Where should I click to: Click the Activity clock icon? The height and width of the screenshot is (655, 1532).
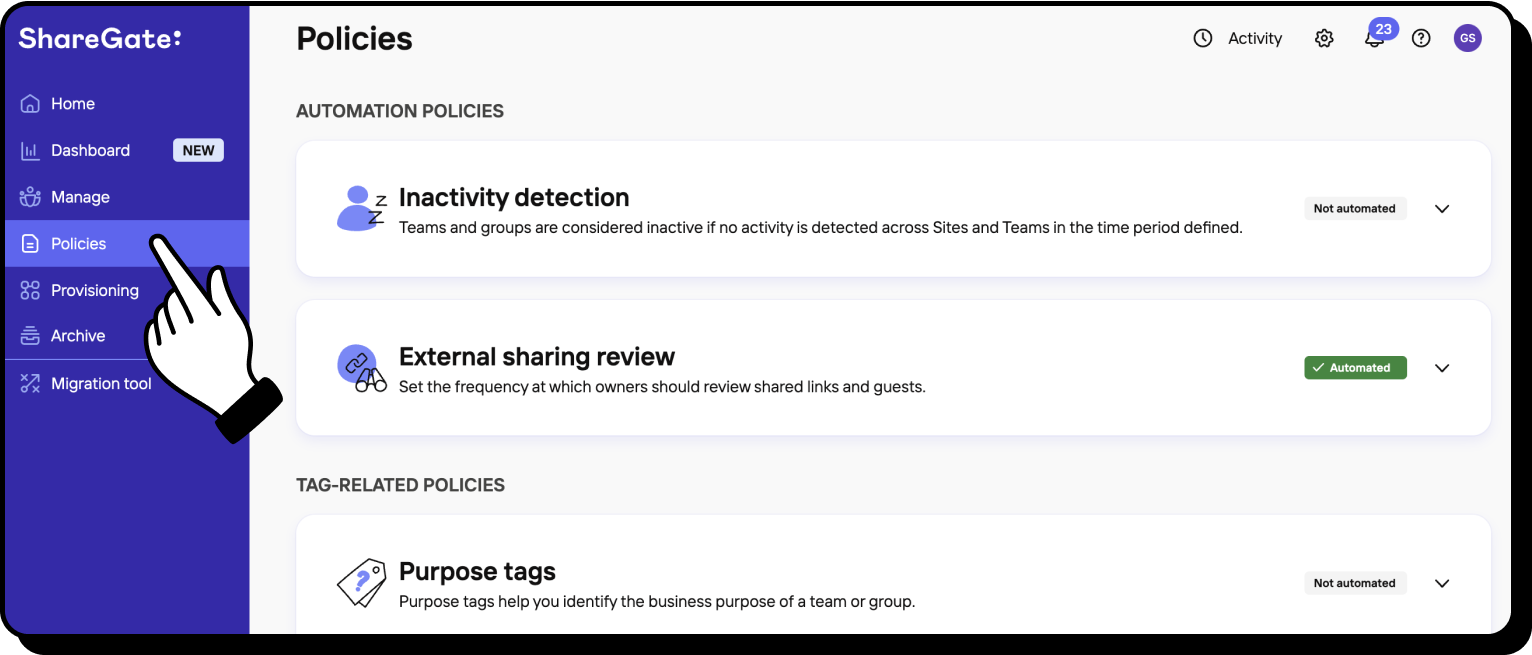[x=1203, y=38]
